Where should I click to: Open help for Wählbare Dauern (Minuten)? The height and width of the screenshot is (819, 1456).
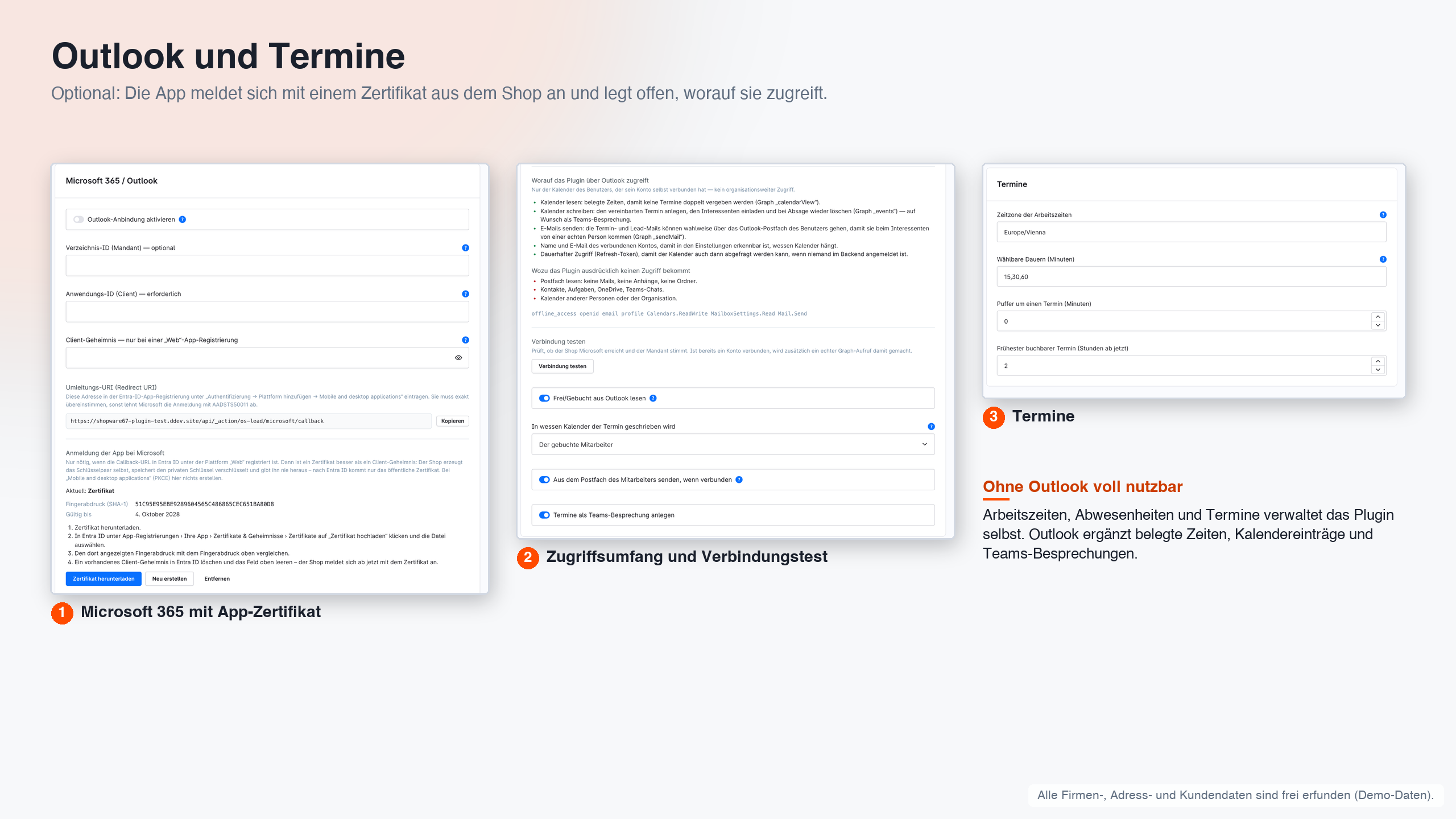click(x=1383, y=259)
